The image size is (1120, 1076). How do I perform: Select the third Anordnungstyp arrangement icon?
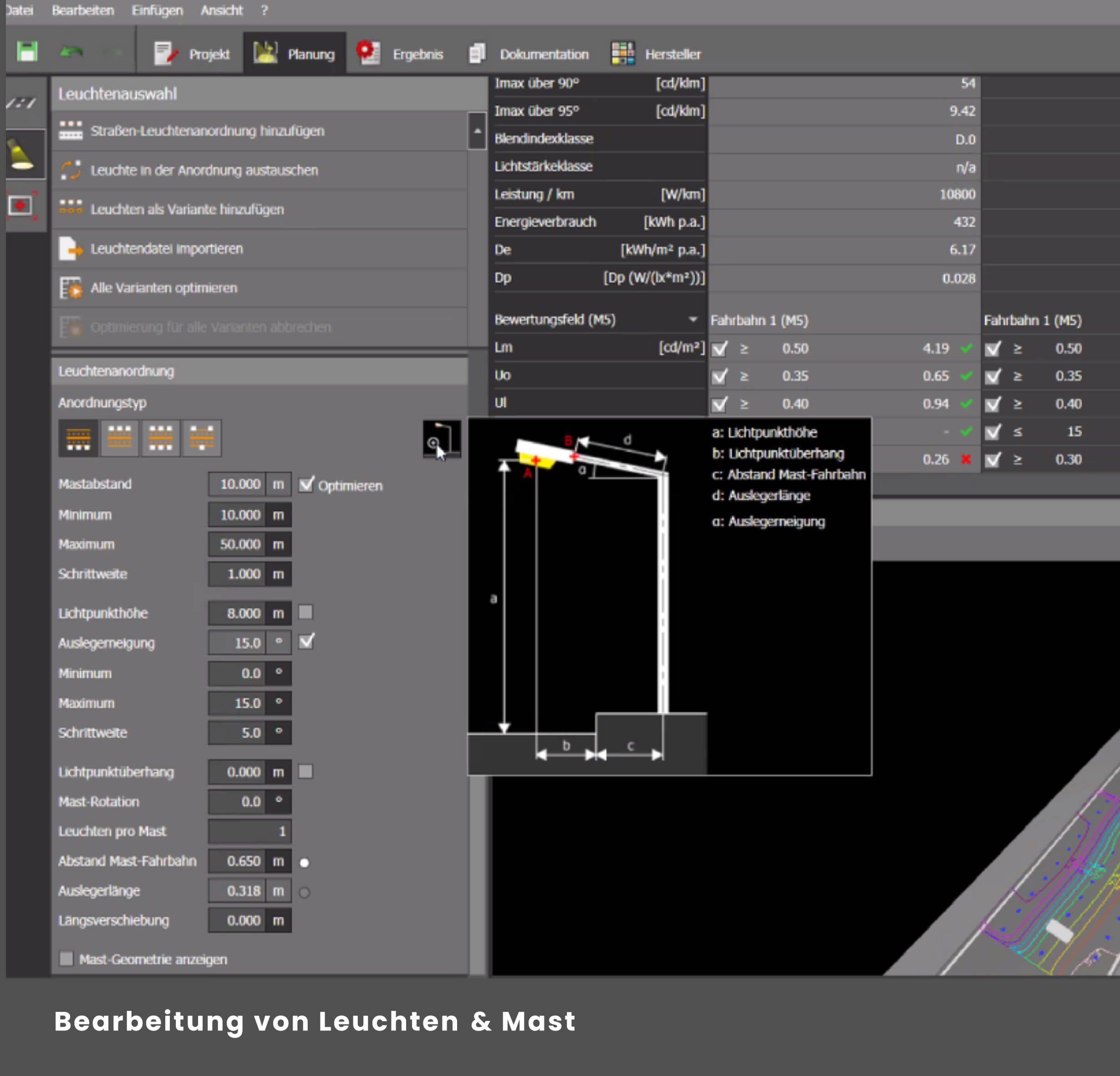click(x=161, y=438)
